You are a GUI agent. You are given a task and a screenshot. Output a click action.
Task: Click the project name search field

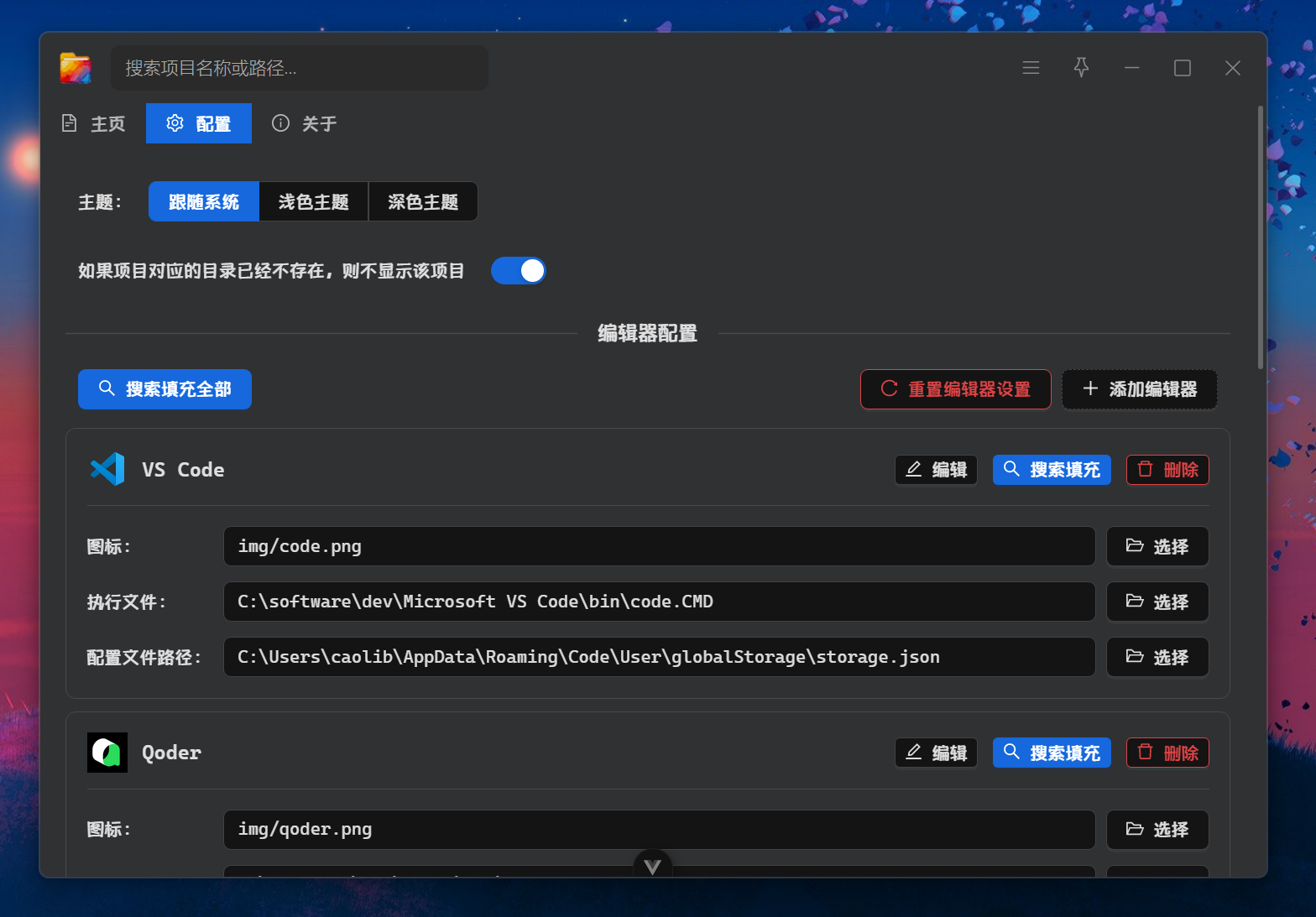(299, 68)
